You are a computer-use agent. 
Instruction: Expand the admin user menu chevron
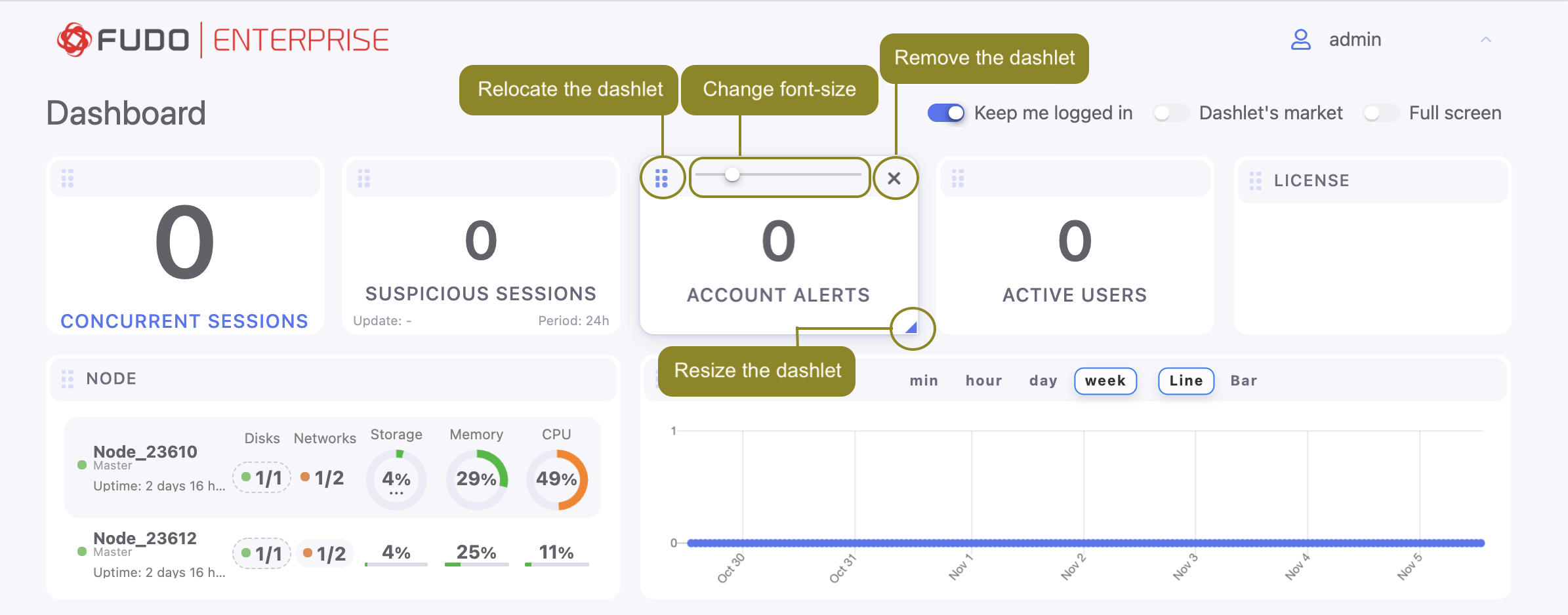click(x=1485, y=40)
